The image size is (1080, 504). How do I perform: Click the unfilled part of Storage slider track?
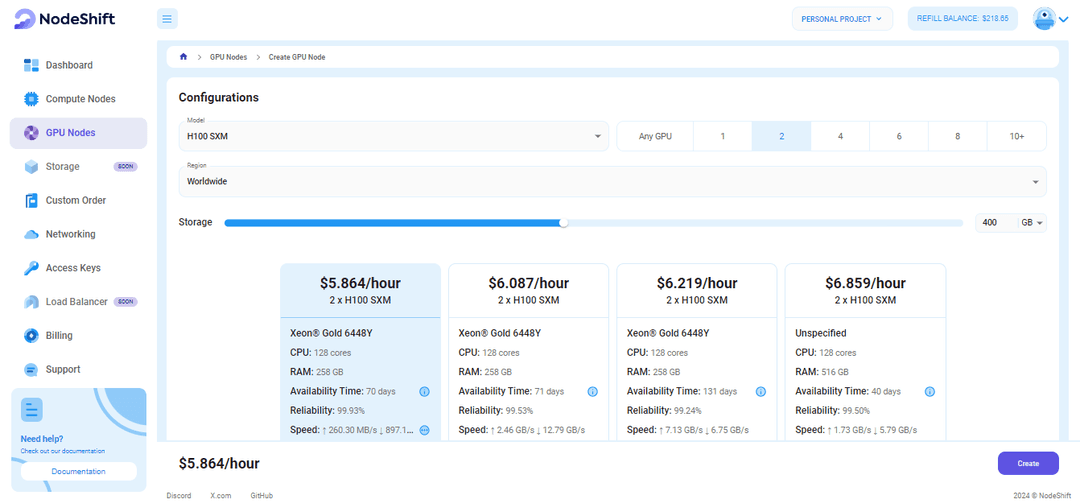(x=765, y=222)
